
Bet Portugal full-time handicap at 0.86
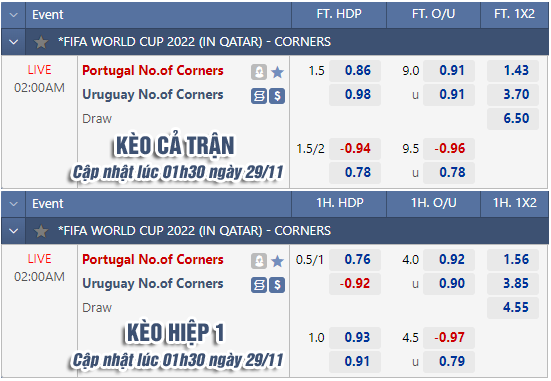[x=355, y=71]
